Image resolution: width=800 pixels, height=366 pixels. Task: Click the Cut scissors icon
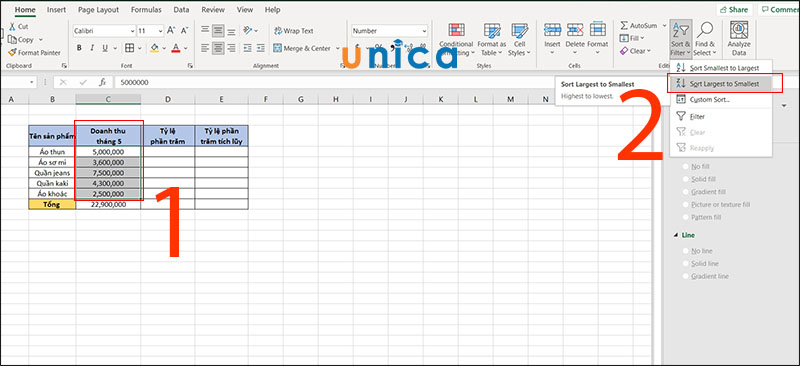tap(11, 27)
